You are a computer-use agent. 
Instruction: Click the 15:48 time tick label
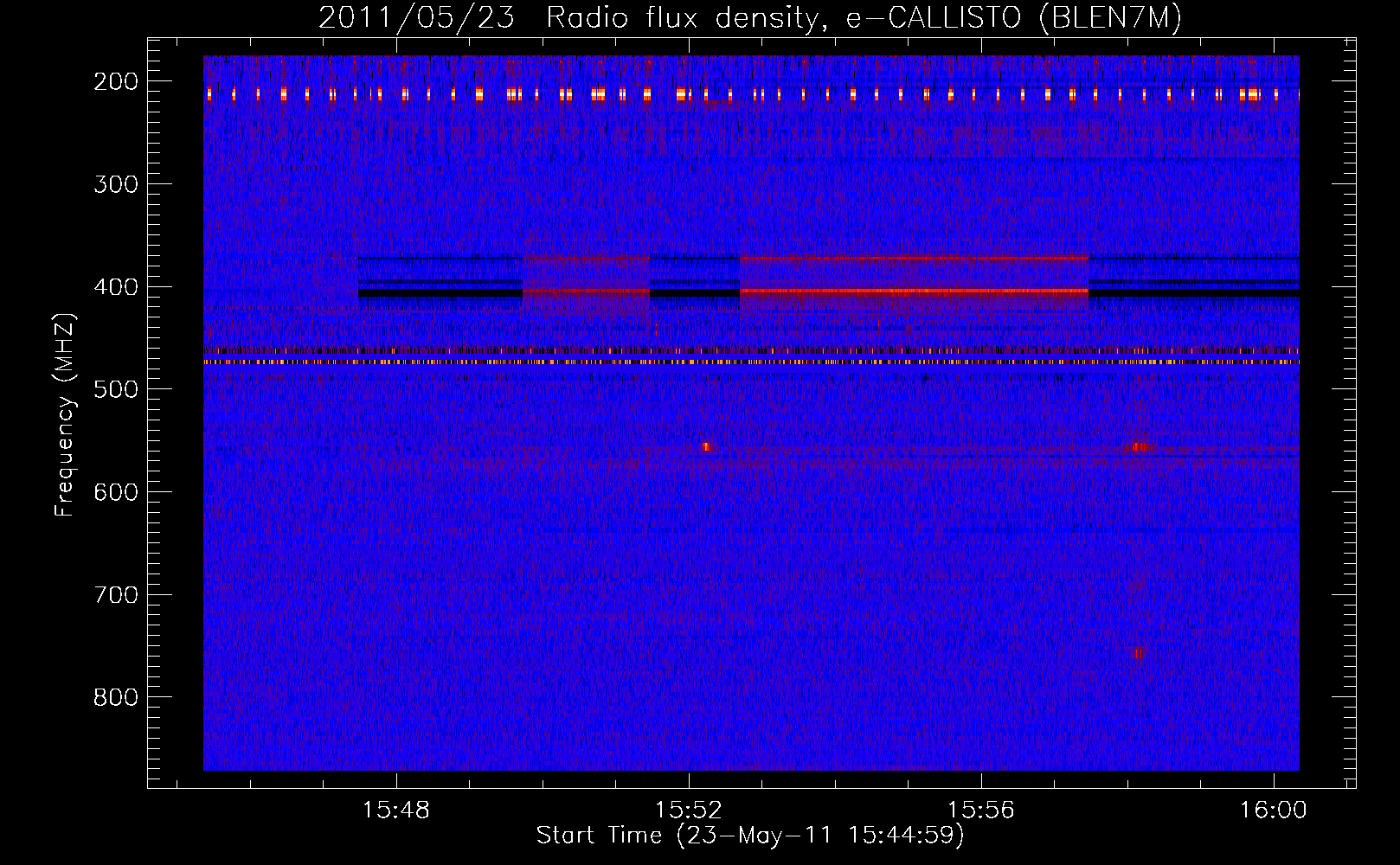(396, 810)
